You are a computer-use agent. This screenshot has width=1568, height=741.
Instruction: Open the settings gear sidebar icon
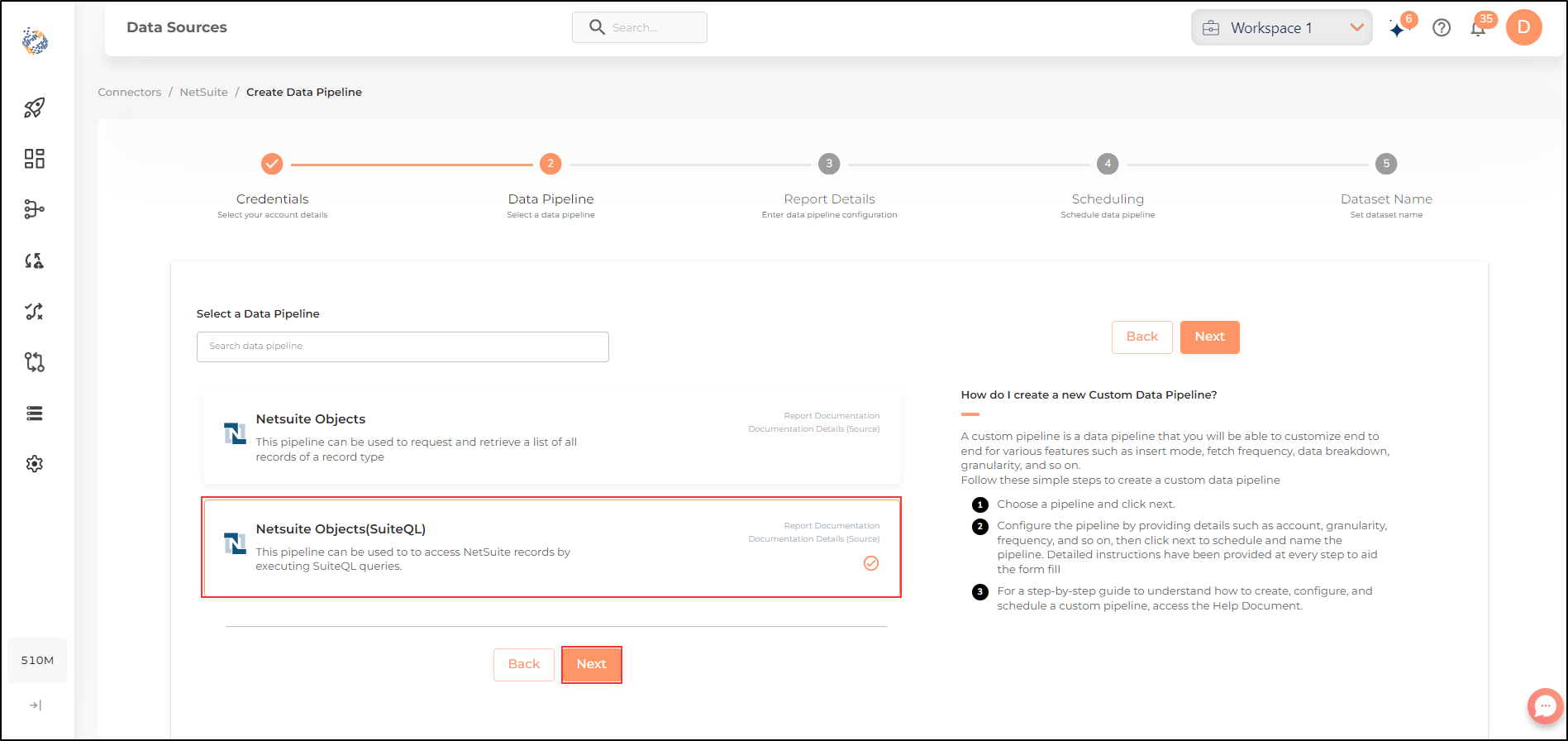(35, 464)
